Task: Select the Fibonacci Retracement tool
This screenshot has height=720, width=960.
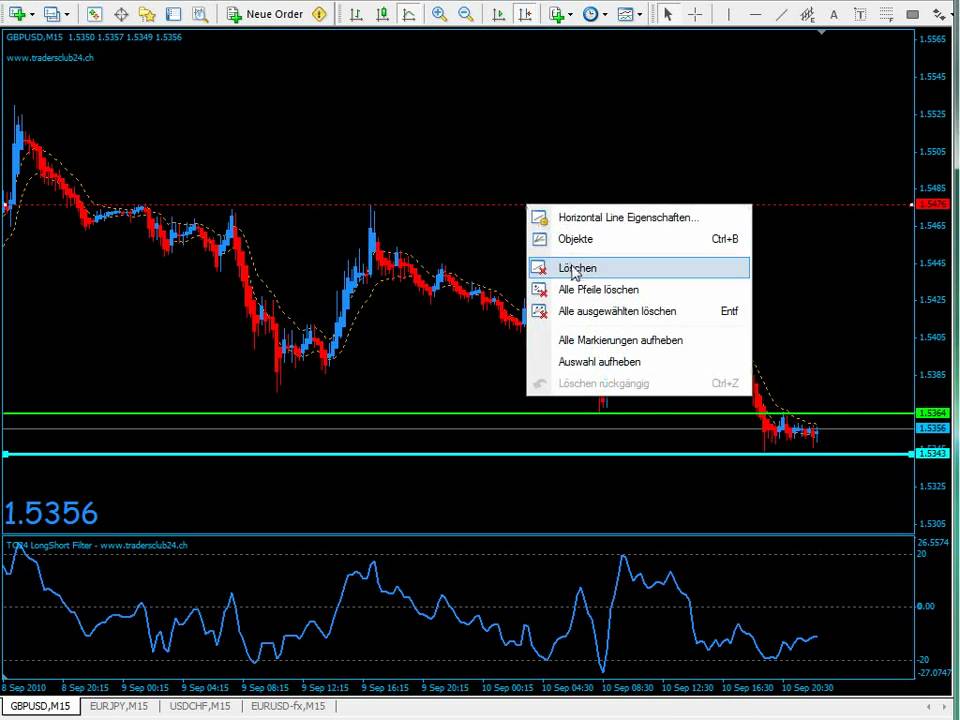Action: [x=886, y=13]
